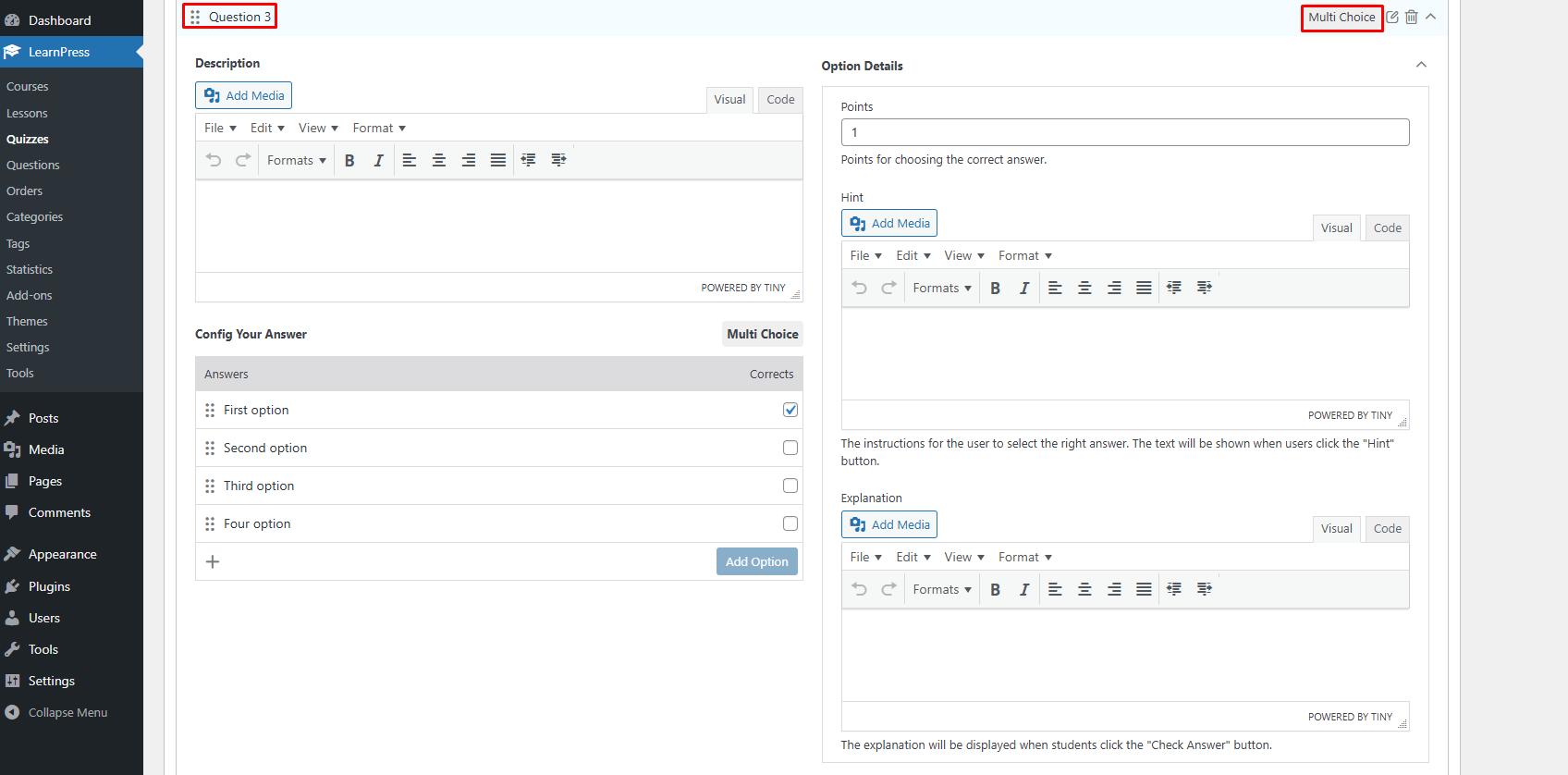Click the undo icon in Hint editor

[x=859, y=288]
